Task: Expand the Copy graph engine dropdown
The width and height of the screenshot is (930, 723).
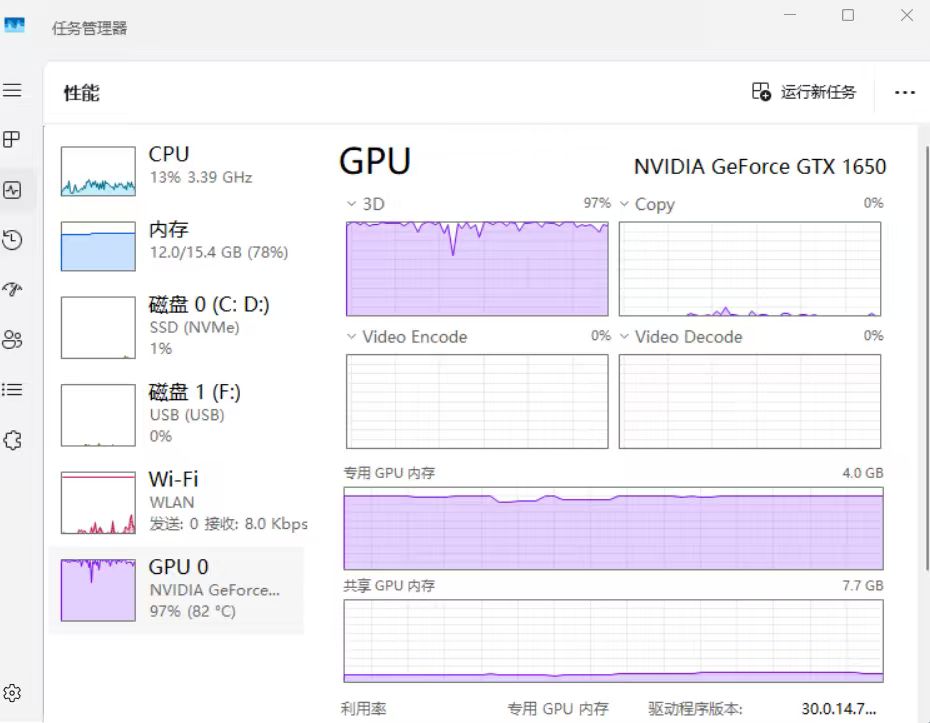Action: coord(624,204)
